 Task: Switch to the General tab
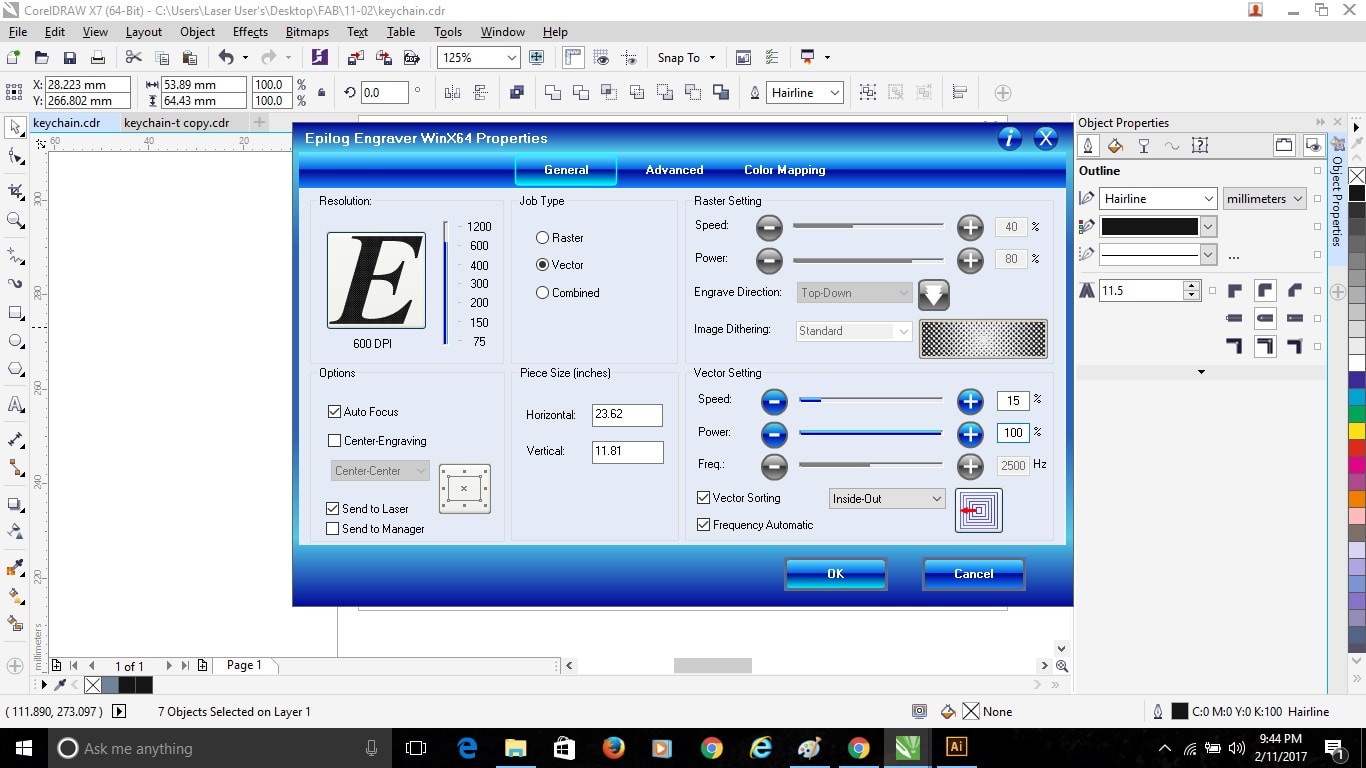point(566,170)
